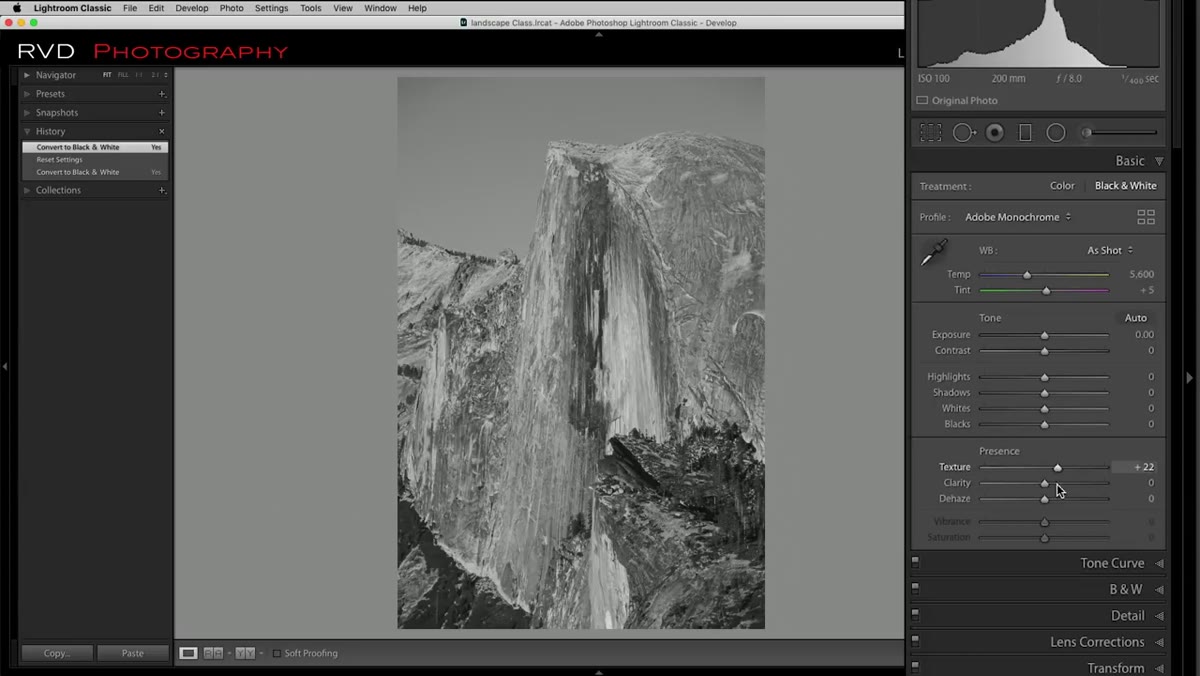Pick the White Balance eyedropper tool
The height and width of the screenshot is (676, 1200).
933,252
